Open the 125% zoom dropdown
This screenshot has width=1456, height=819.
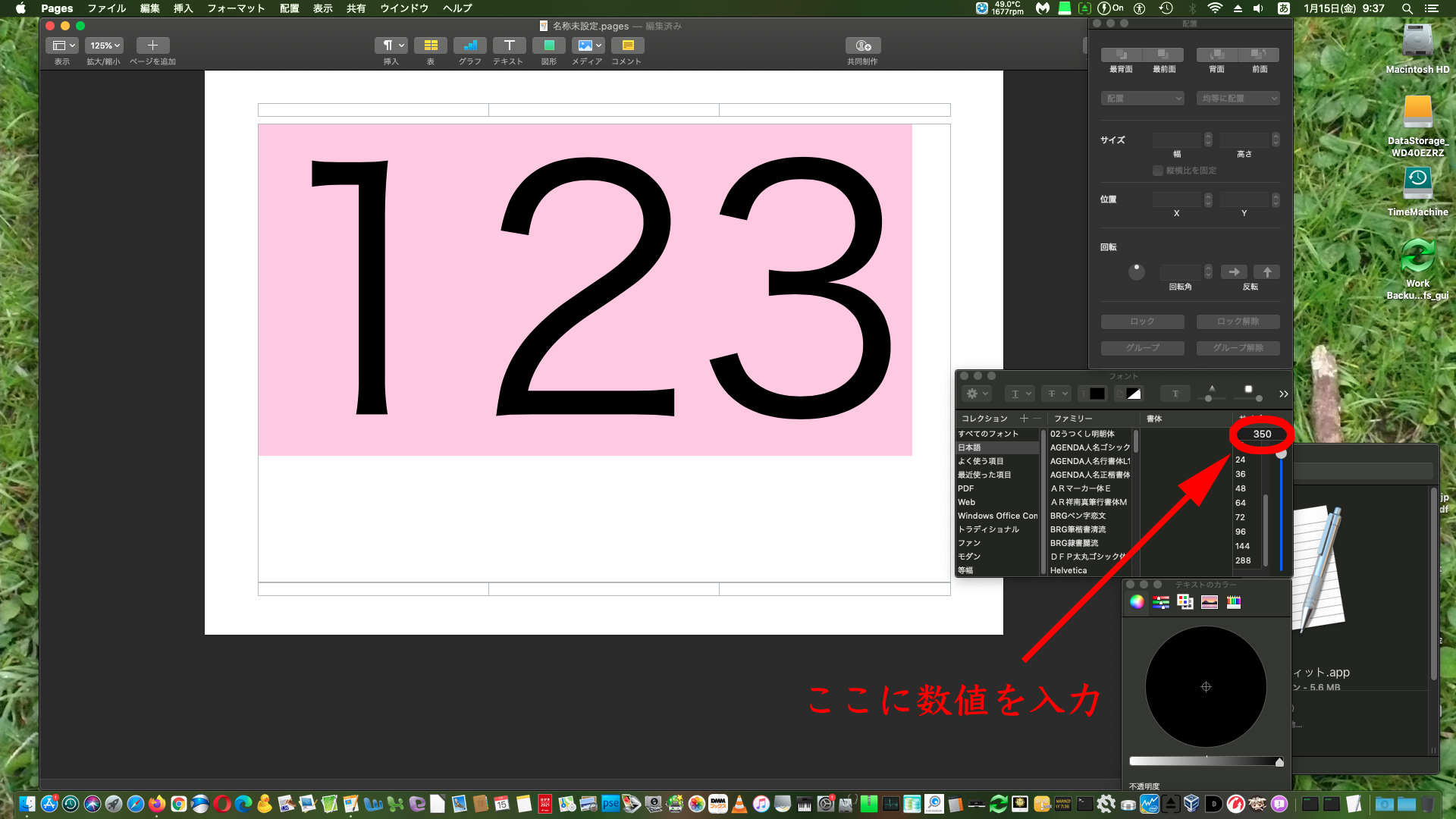coord(104,45)
